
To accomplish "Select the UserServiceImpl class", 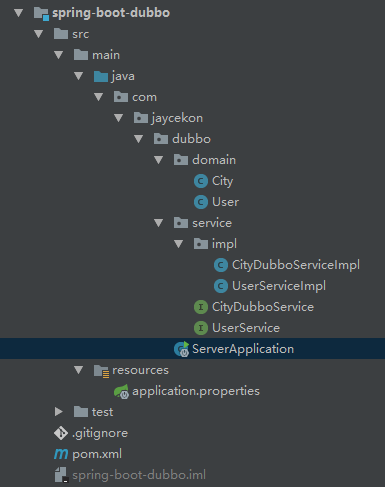I will coord(279,286).
